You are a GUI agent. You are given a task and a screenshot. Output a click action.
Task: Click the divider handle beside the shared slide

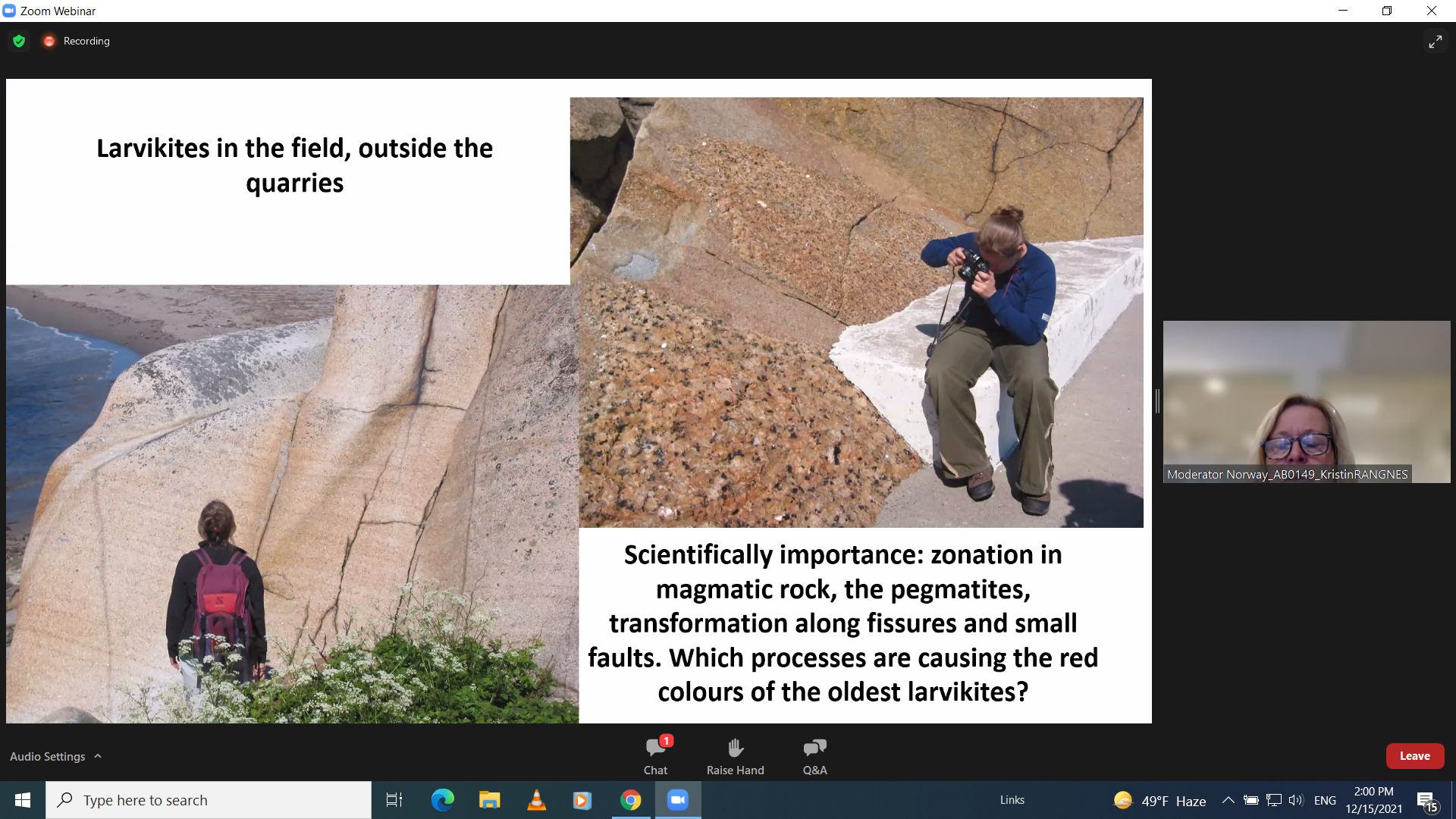pos(1157,401)
